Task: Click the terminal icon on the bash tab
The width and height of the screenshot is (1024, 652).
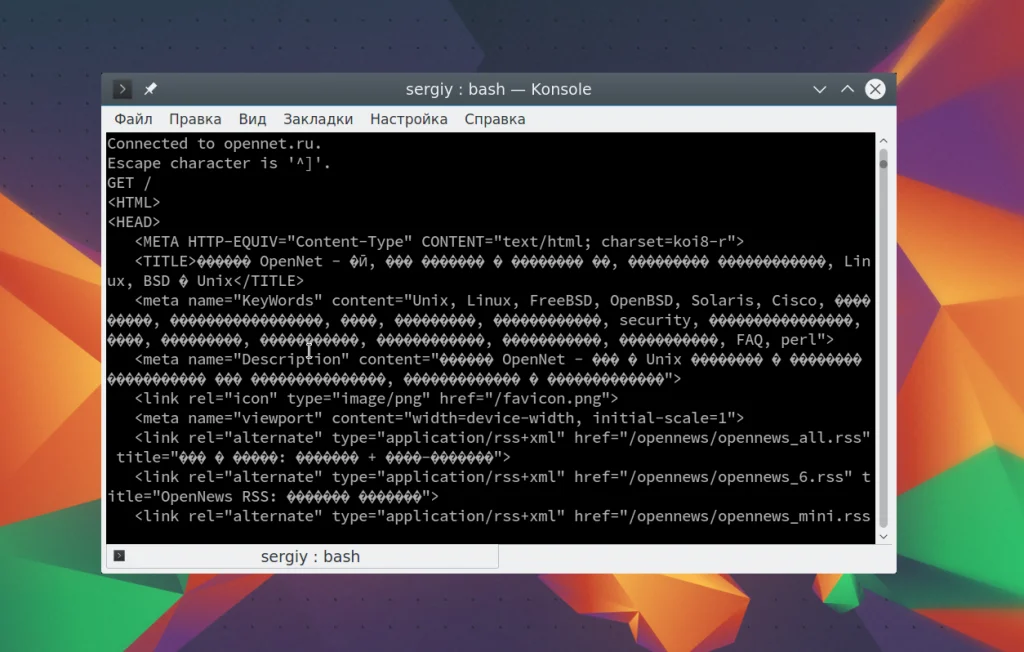Action: tap(119, 555)
